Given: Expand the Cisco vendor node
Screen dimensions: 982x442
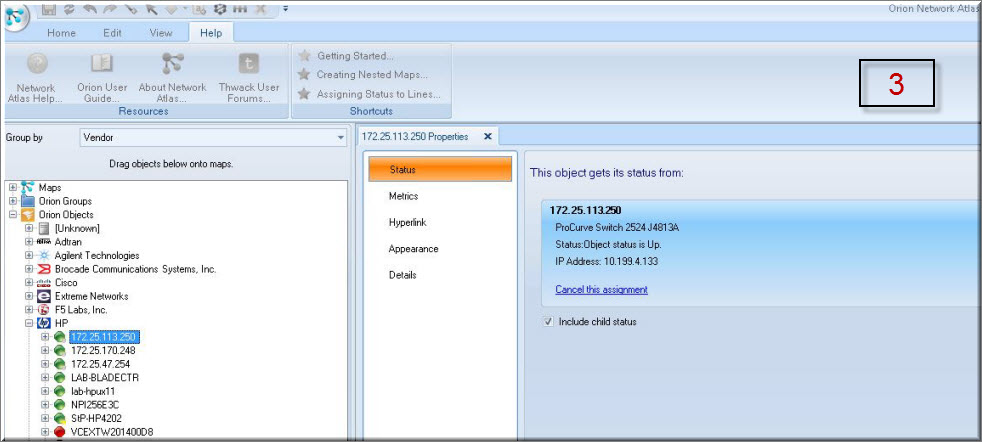Looking at the screenshot, I should (x=29, y=282).
